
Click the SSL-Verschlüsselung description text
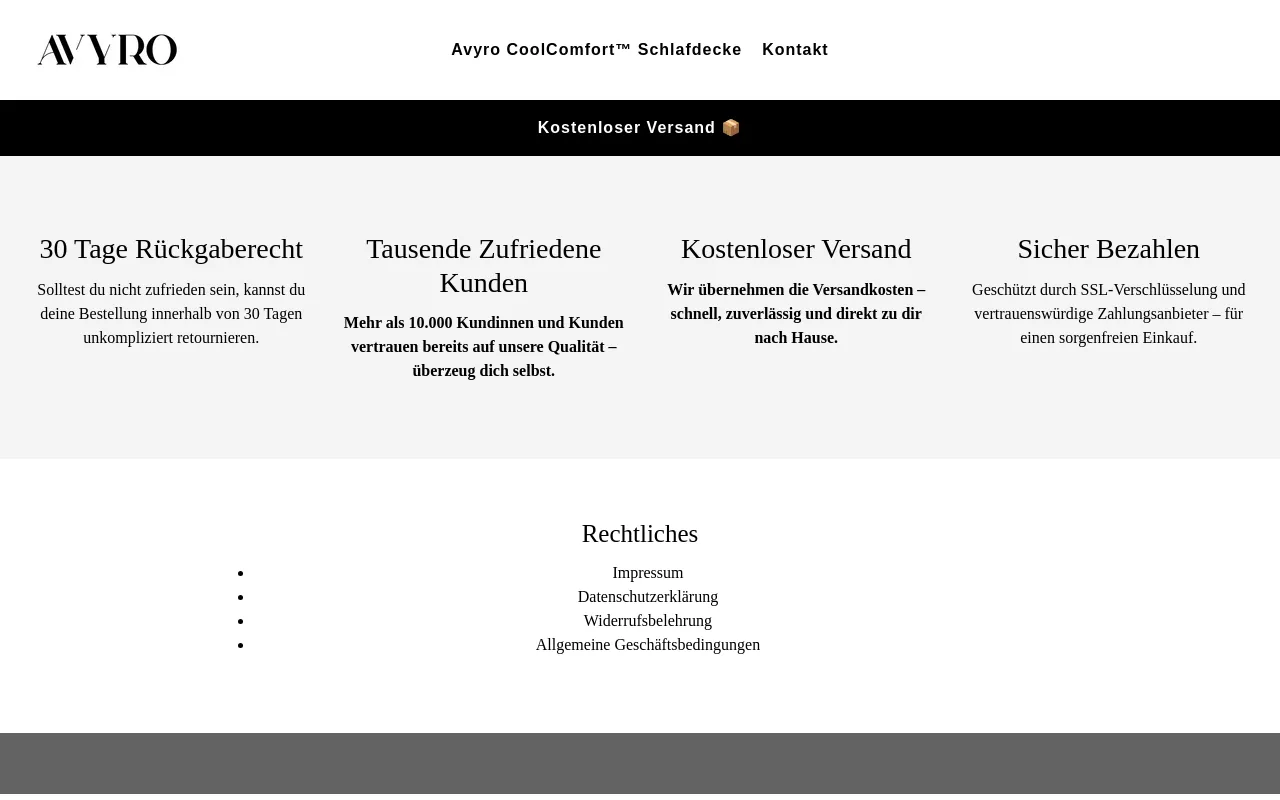pos(1108,314)
